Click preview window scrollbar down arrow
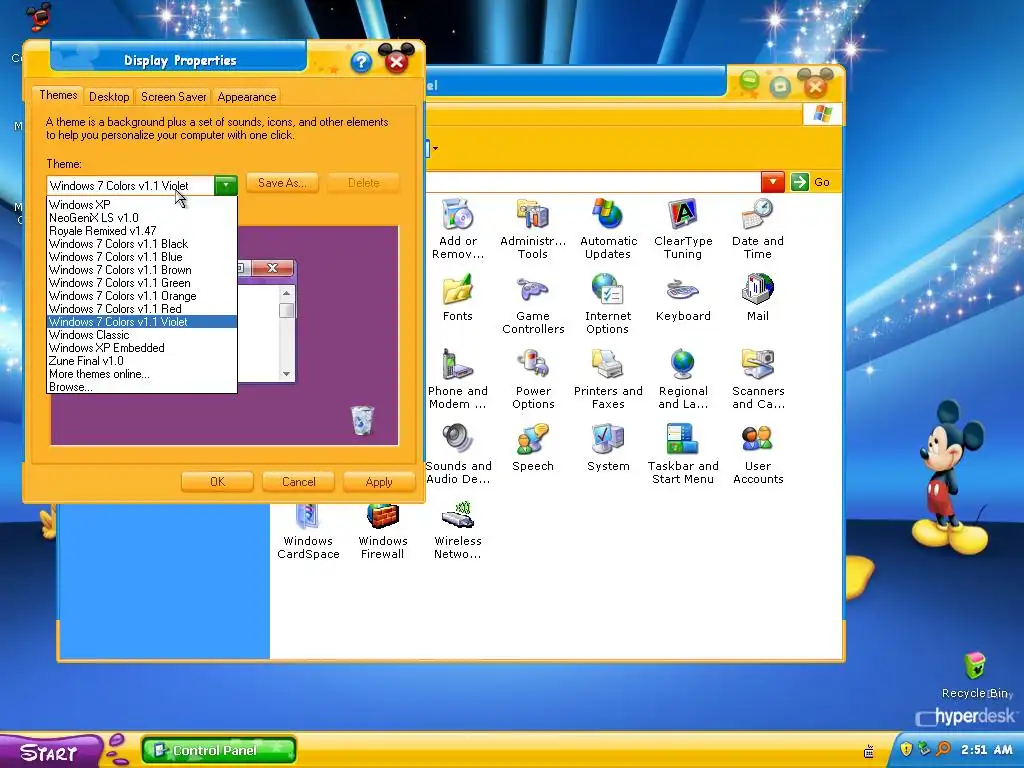The height and width of the screenshot is (768, 1024). [x=286, y=374]
